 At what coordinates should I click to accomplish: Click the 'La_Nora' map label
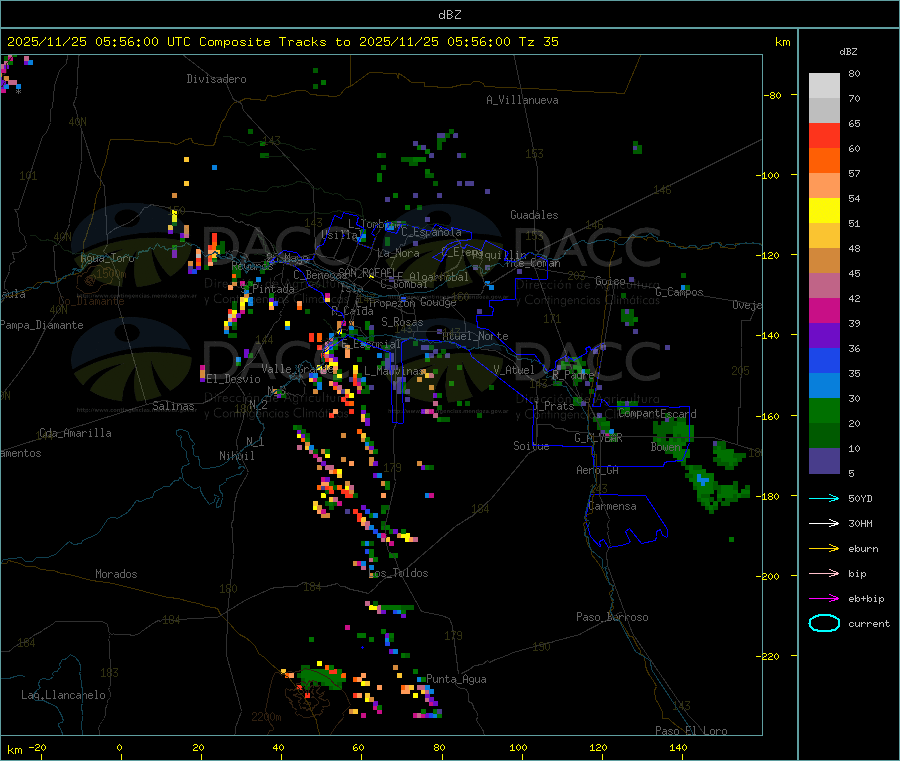(398, 253)
